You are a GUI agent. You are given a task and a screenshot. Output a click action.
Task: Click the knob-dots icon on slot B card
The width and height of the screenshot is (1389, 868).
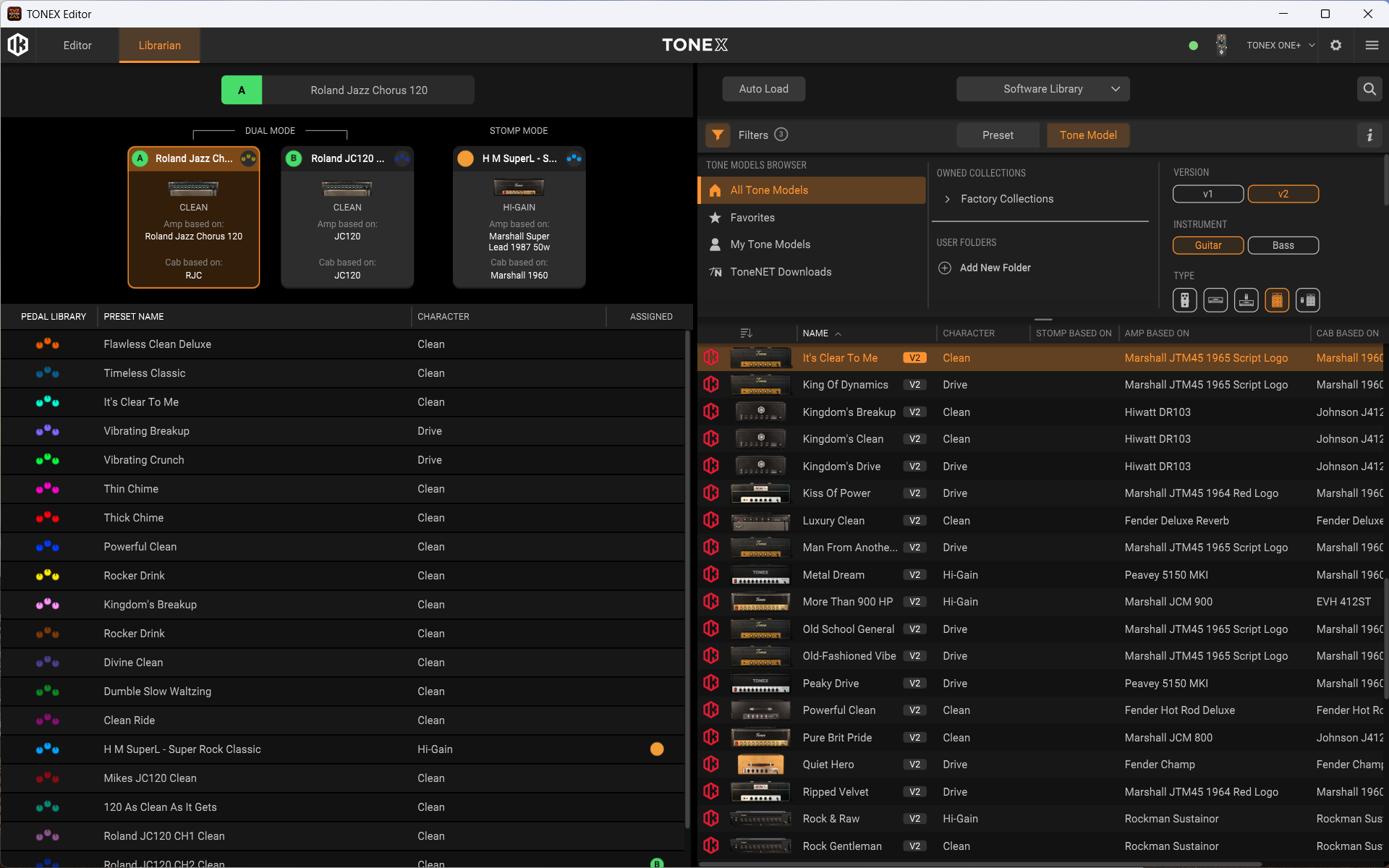pyautogui.click(x=402, y=158)
